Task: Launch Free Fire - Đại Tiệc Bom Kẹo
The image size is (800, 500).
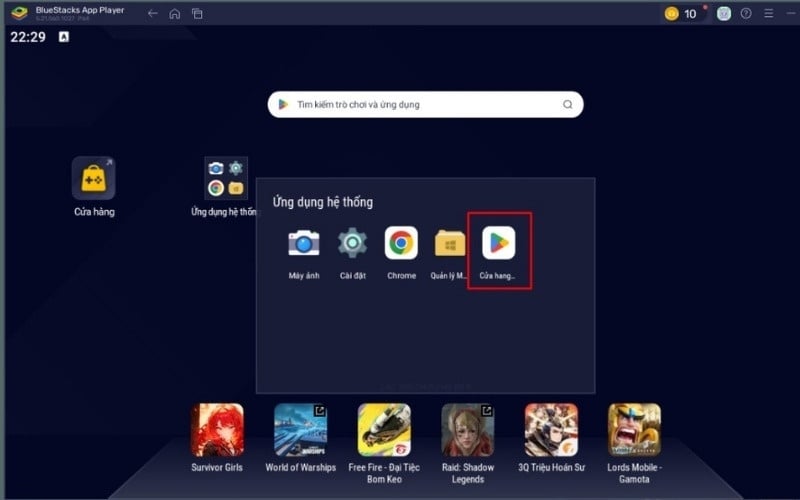Action: [x=384, y=430]
